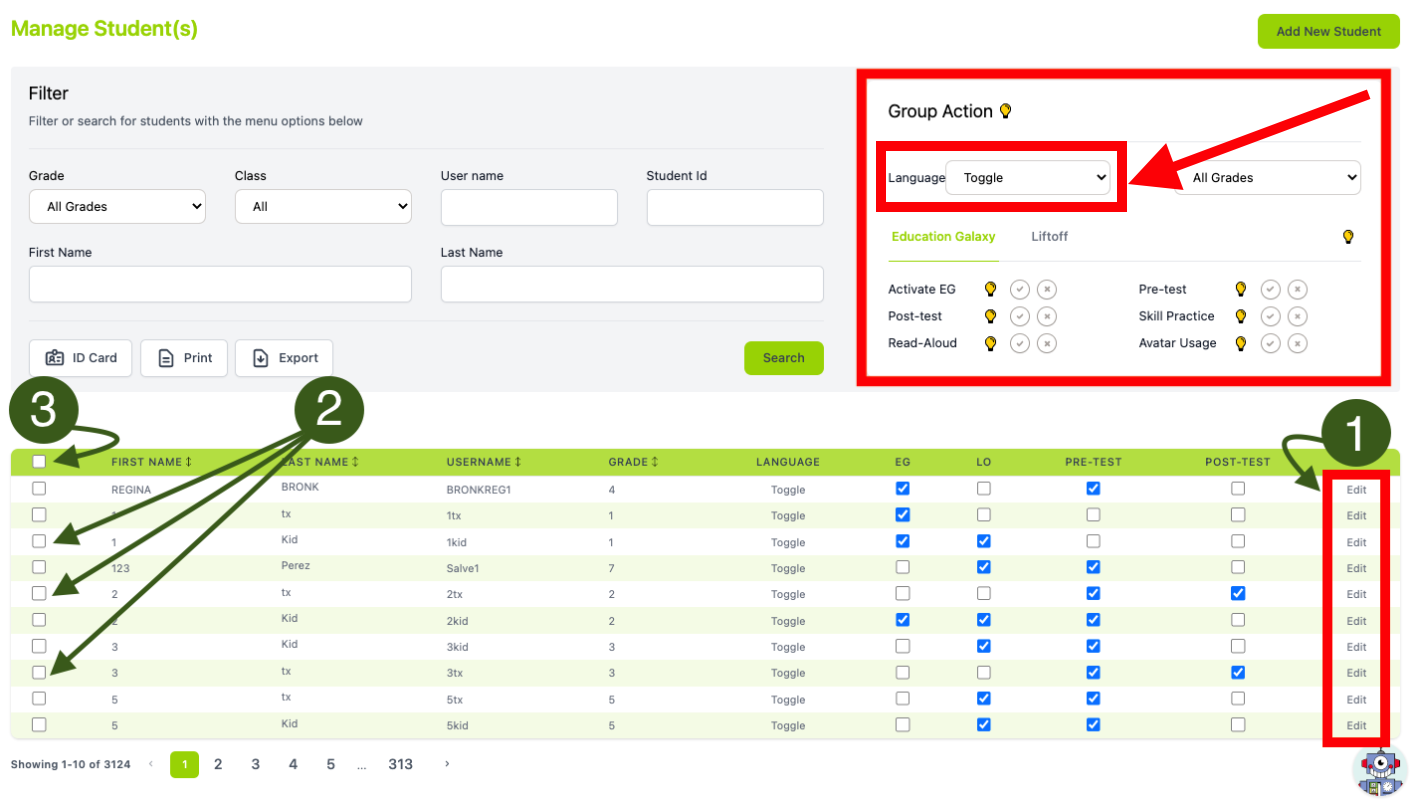Click the Activate EG X circle

click(x=1046, y=289)
